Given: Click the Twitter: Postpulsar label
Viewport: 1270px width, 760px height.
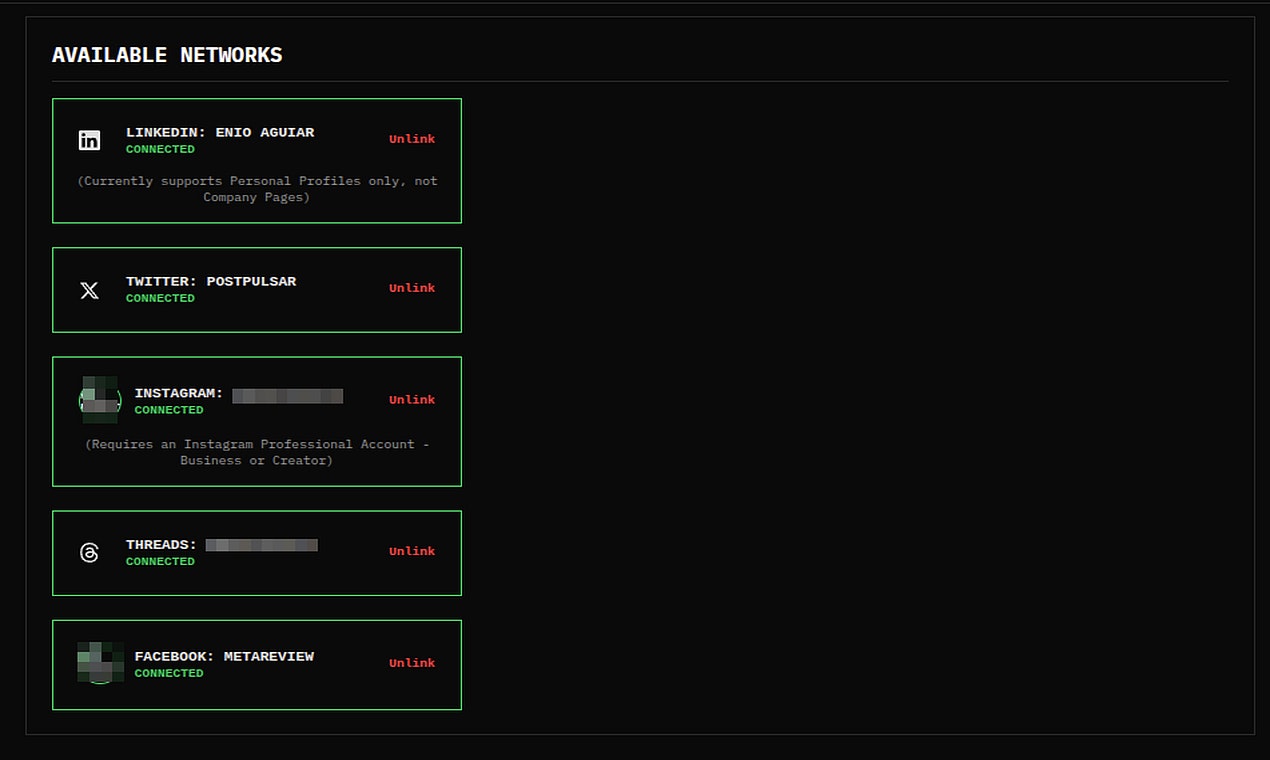Looking at the screenshot, I should [211, 281].
